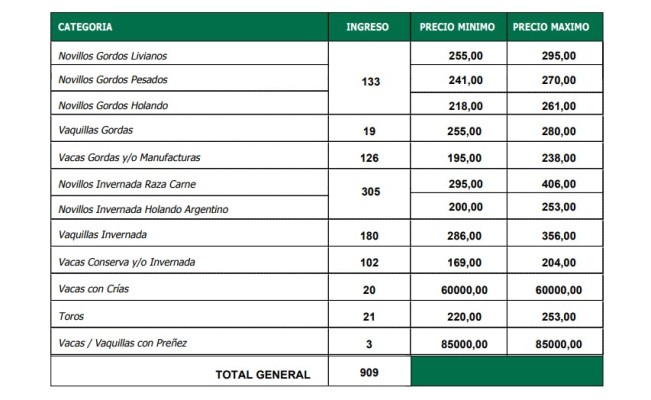Click the ingreso value 305
The image size is (651, 400).
click(x=369, y=196)
